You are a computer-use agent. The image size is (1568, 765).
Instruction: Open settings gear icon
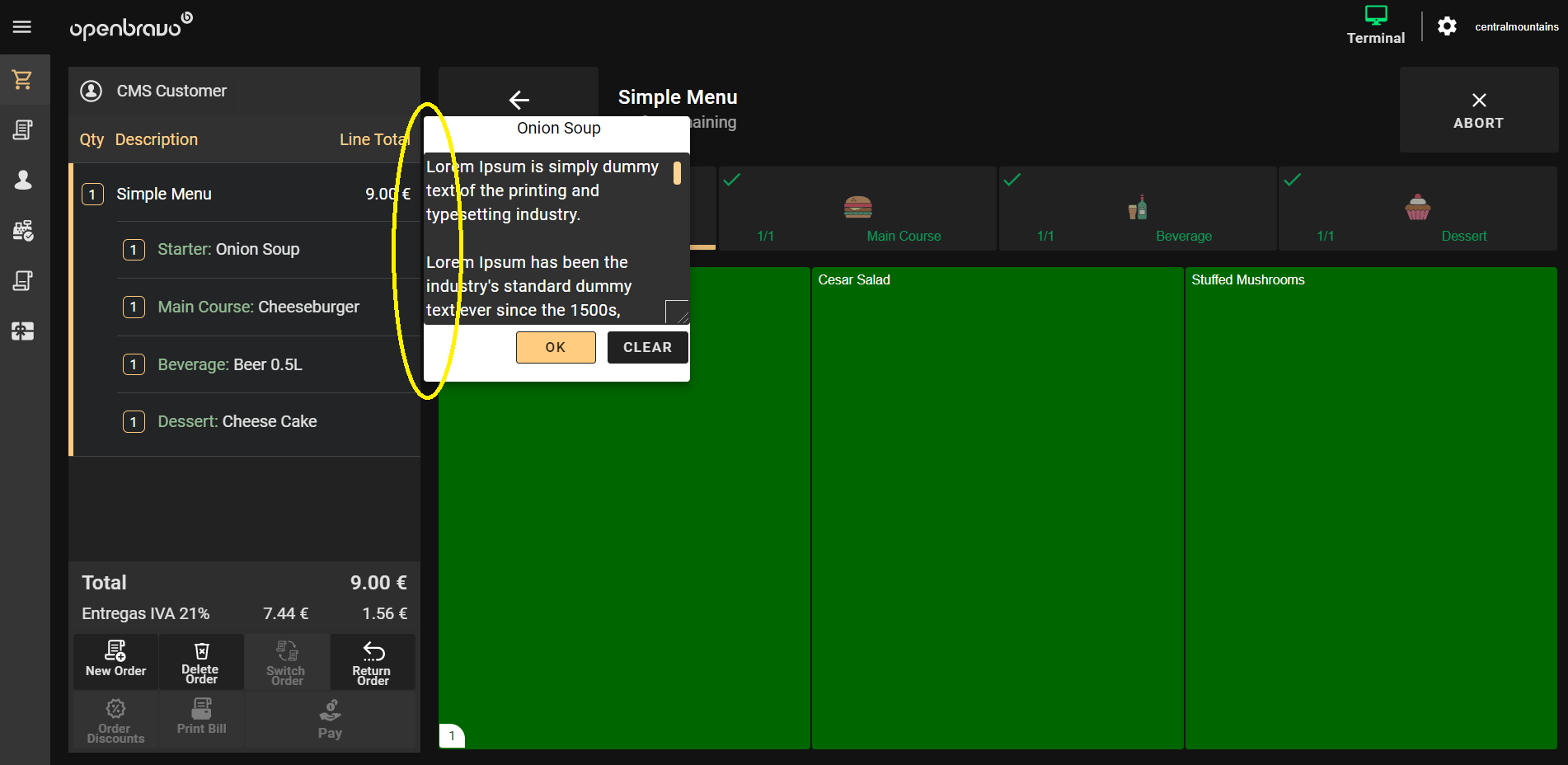1447,26
